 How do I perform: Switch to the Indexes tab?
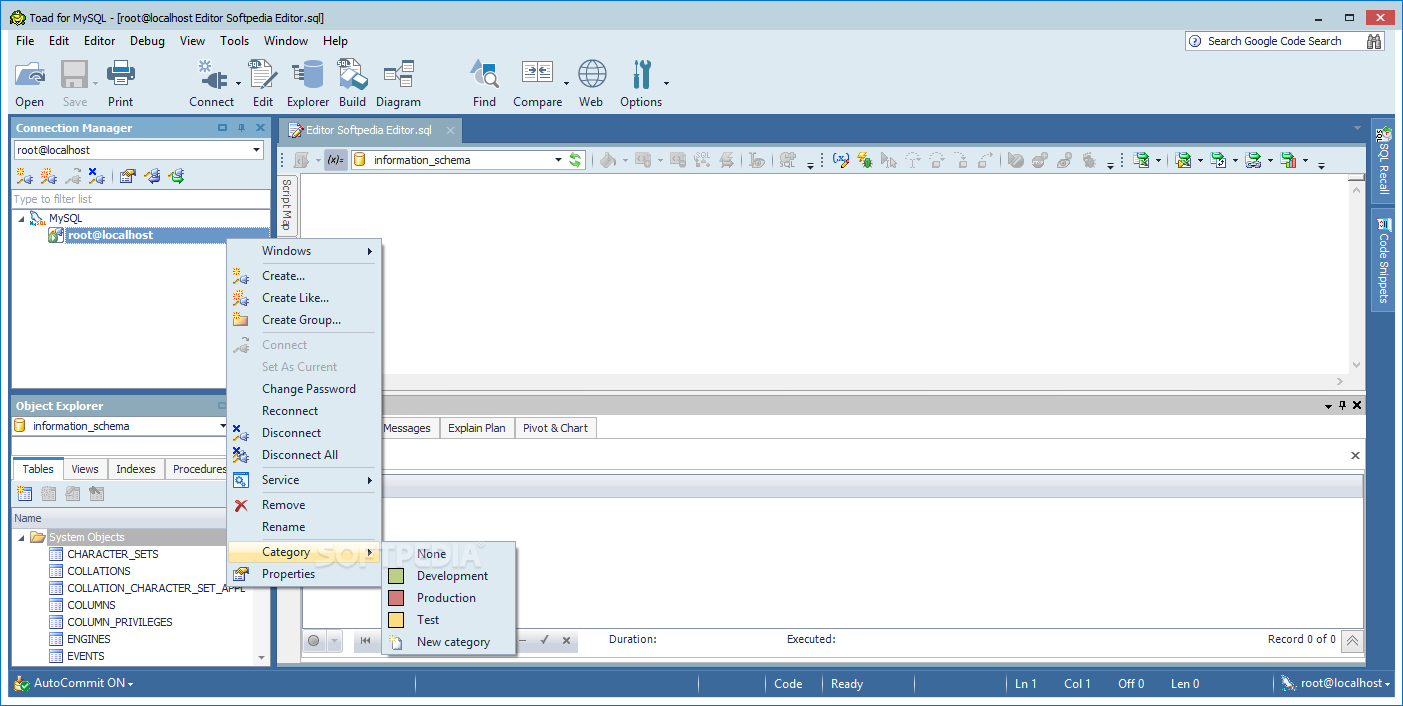coord(135,469)
